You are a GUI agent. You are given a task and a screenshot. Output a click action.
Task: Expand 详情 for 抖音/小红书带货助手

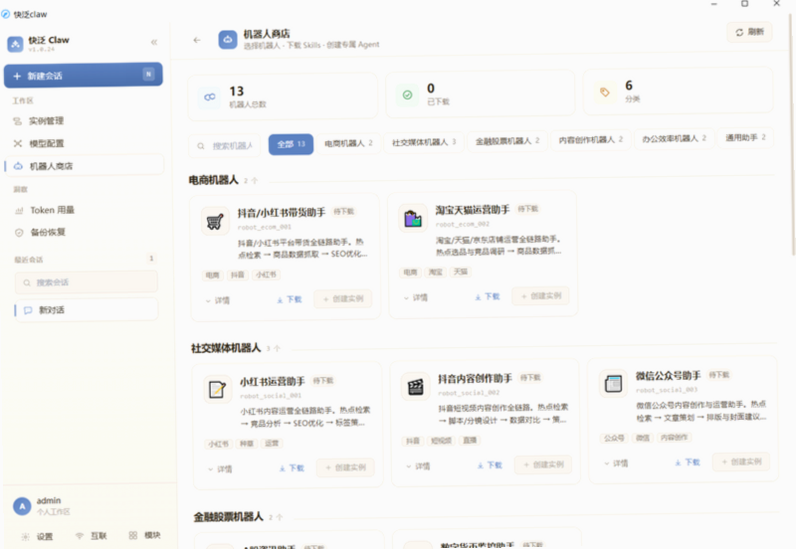pos(218,301)
